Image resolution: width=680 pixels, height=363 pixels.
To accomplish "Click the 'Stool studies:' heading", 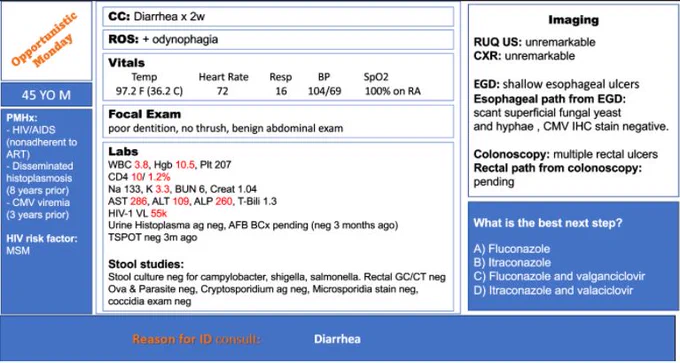I will click(x=146, y=264).
